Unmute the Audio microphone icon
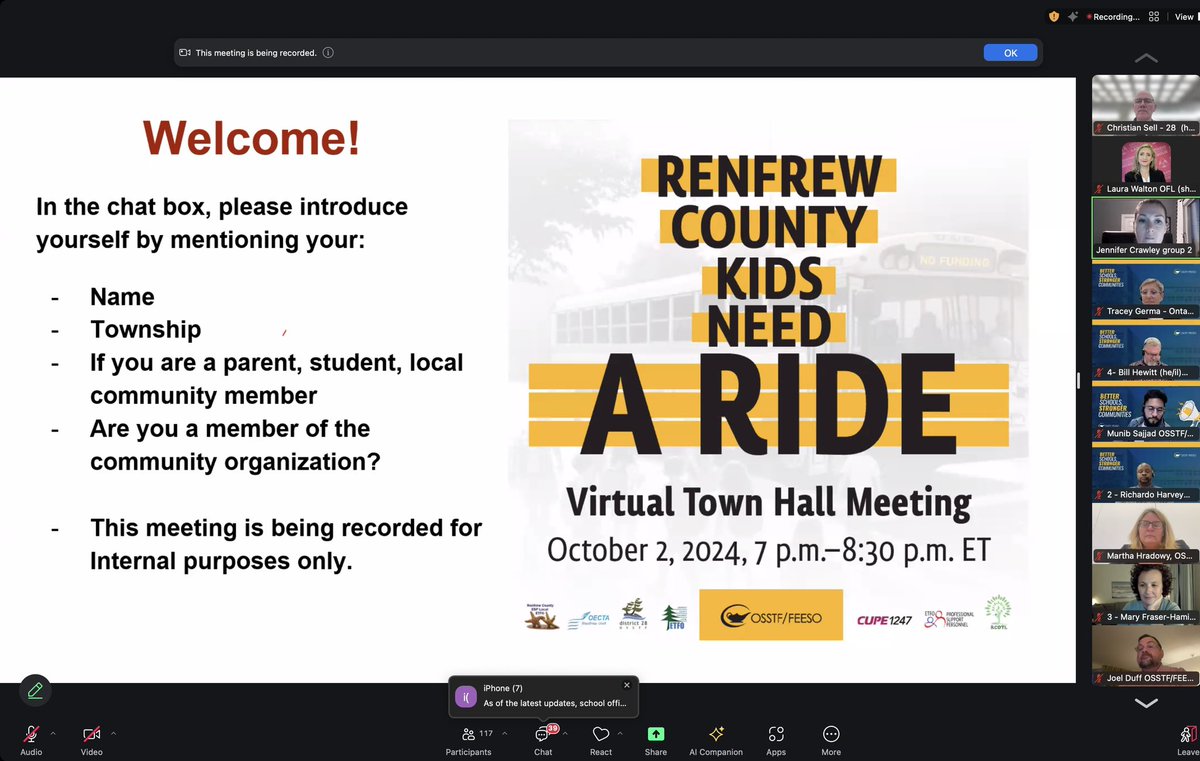Viewport: 1200px width, 761px height. pos(32,734)
